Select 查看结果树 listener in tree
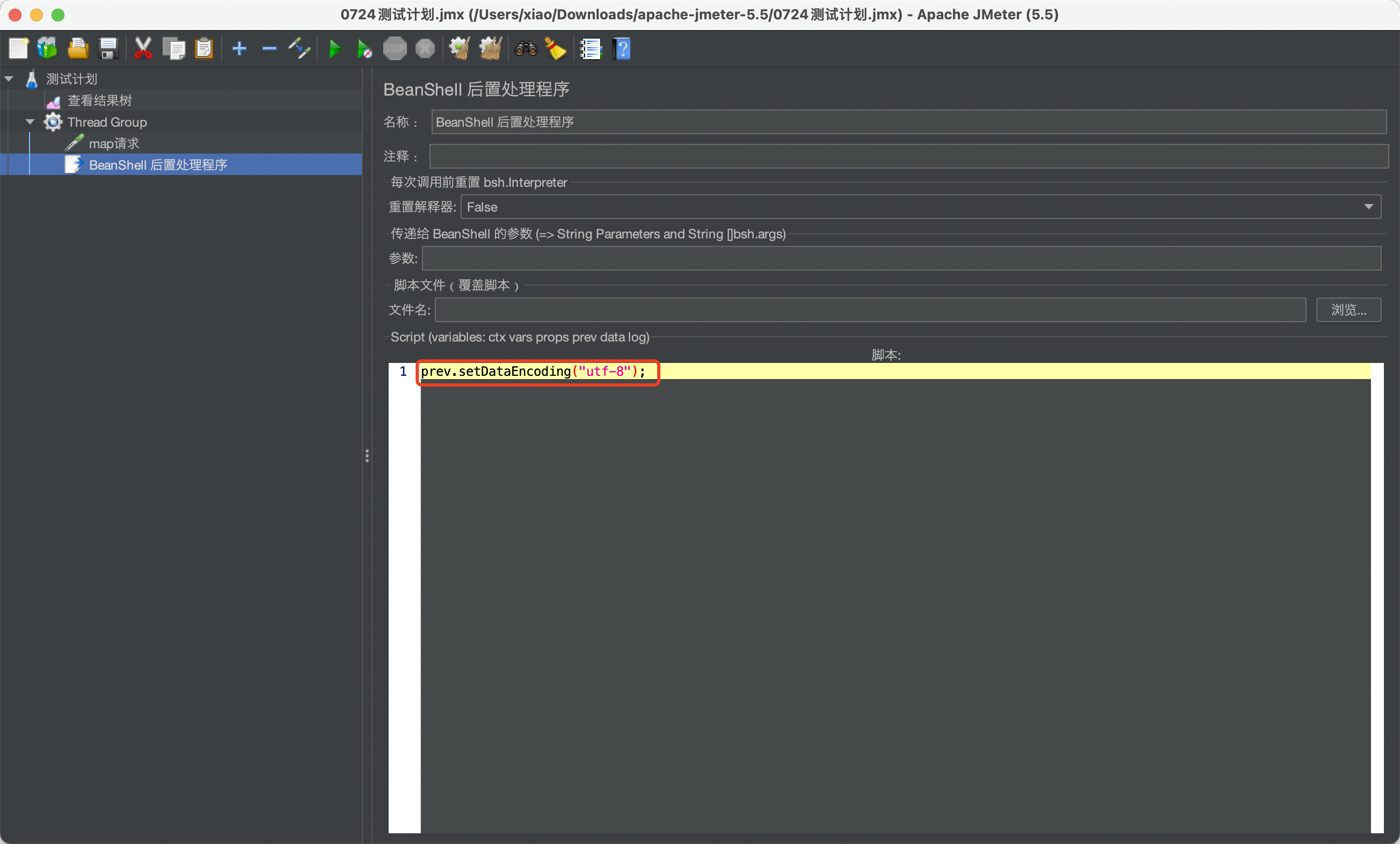The width and height of the screenshot is (1400, 844). click(99, 100)
